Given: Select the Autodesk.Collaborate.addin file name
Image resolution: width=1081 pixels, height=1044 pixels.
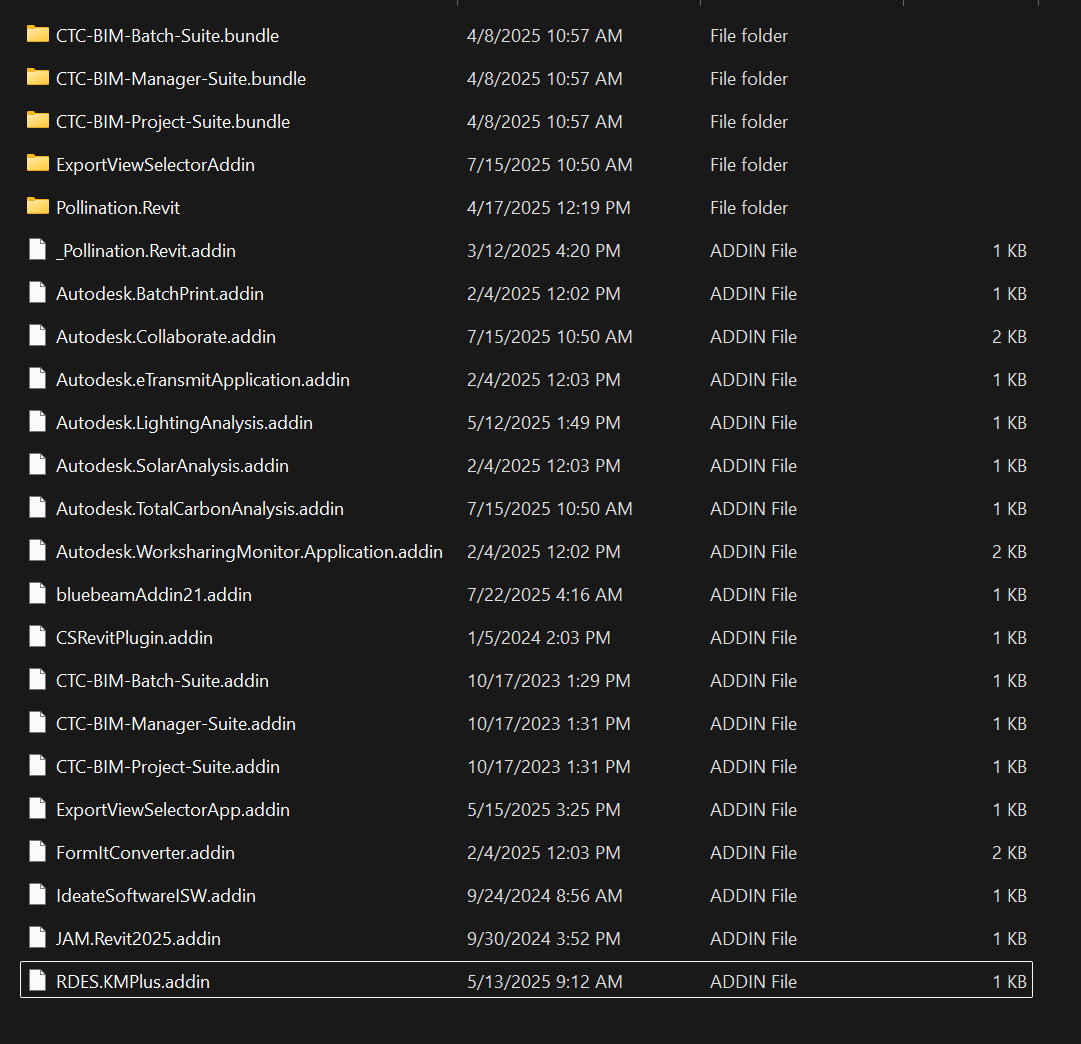Looking at the screenshot, I should [166, 337].
